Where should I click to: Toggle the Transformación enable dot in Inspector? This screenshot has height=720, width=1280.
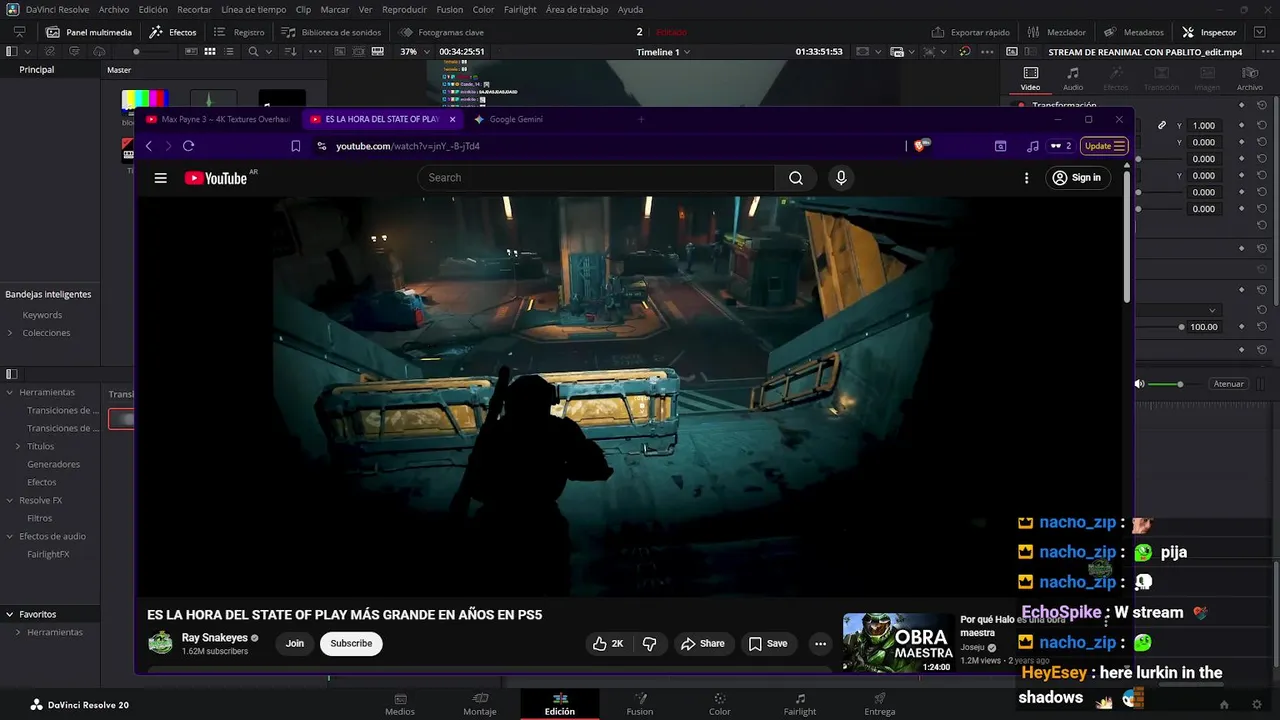(x=1021, y=105)
